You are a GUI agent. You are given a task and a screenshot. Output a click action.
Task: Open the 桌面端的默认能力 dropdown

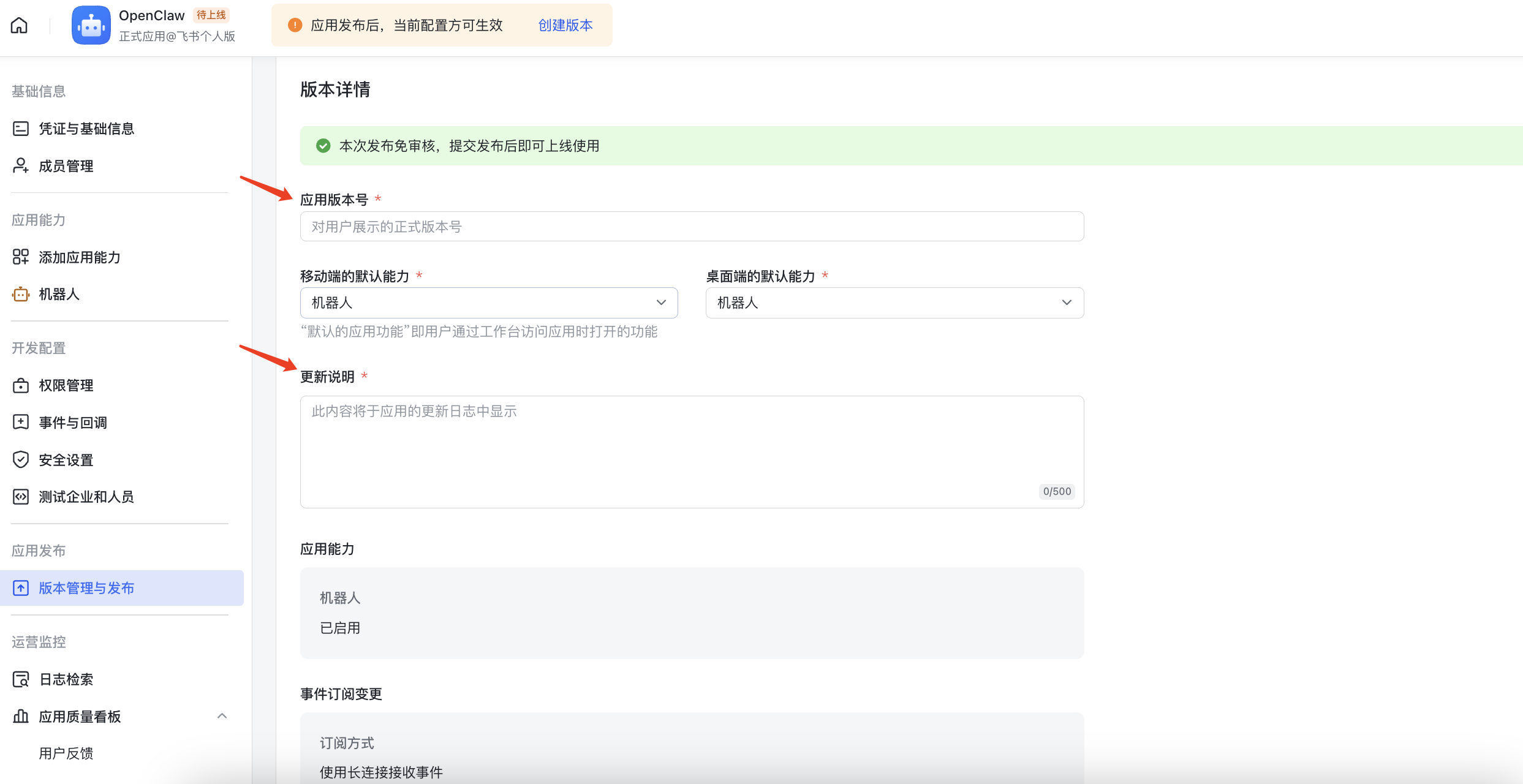(894, 303)
